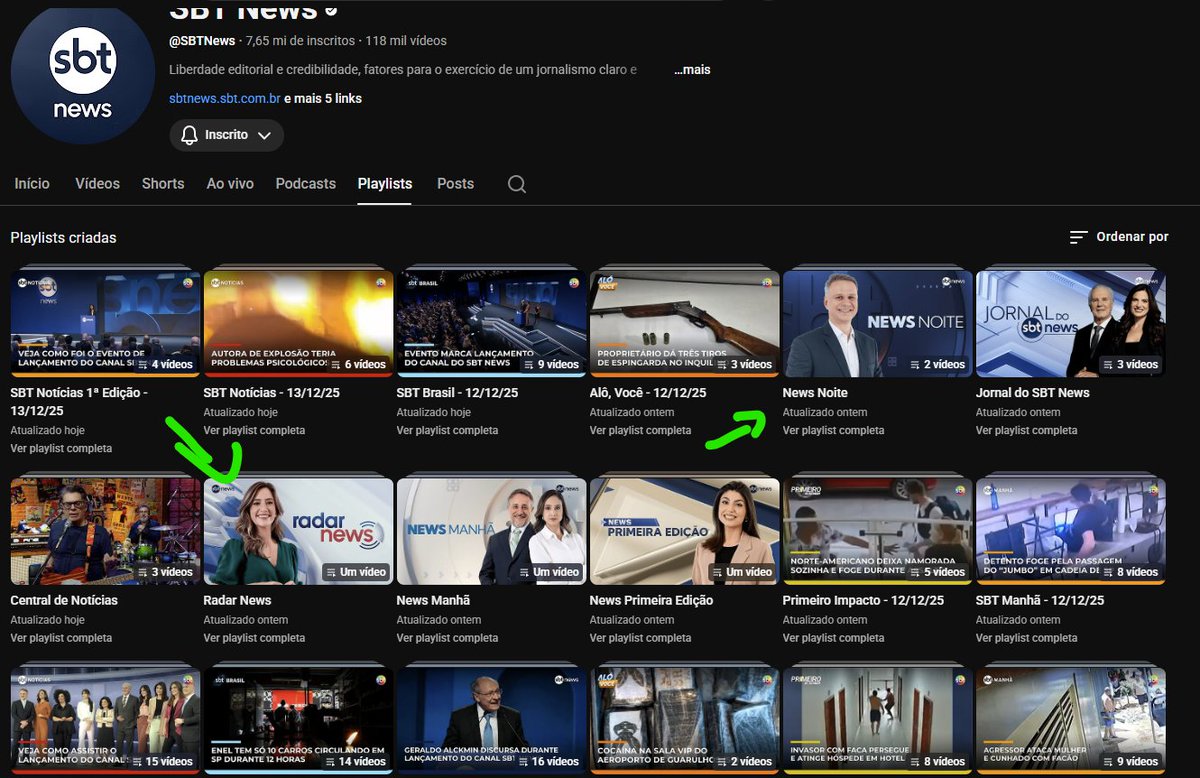The height and width of the screenshot is (778, 1200).
Task: Open the '16 vídeos' Geraldo Alckmin thumbnail
Action: pos(491,722)
